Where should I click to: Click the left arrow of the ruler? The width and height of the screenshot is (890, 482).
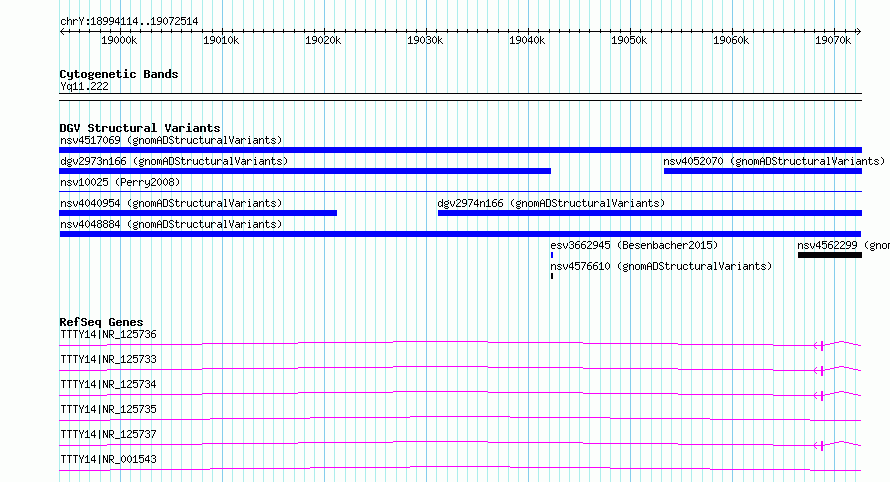62,32
